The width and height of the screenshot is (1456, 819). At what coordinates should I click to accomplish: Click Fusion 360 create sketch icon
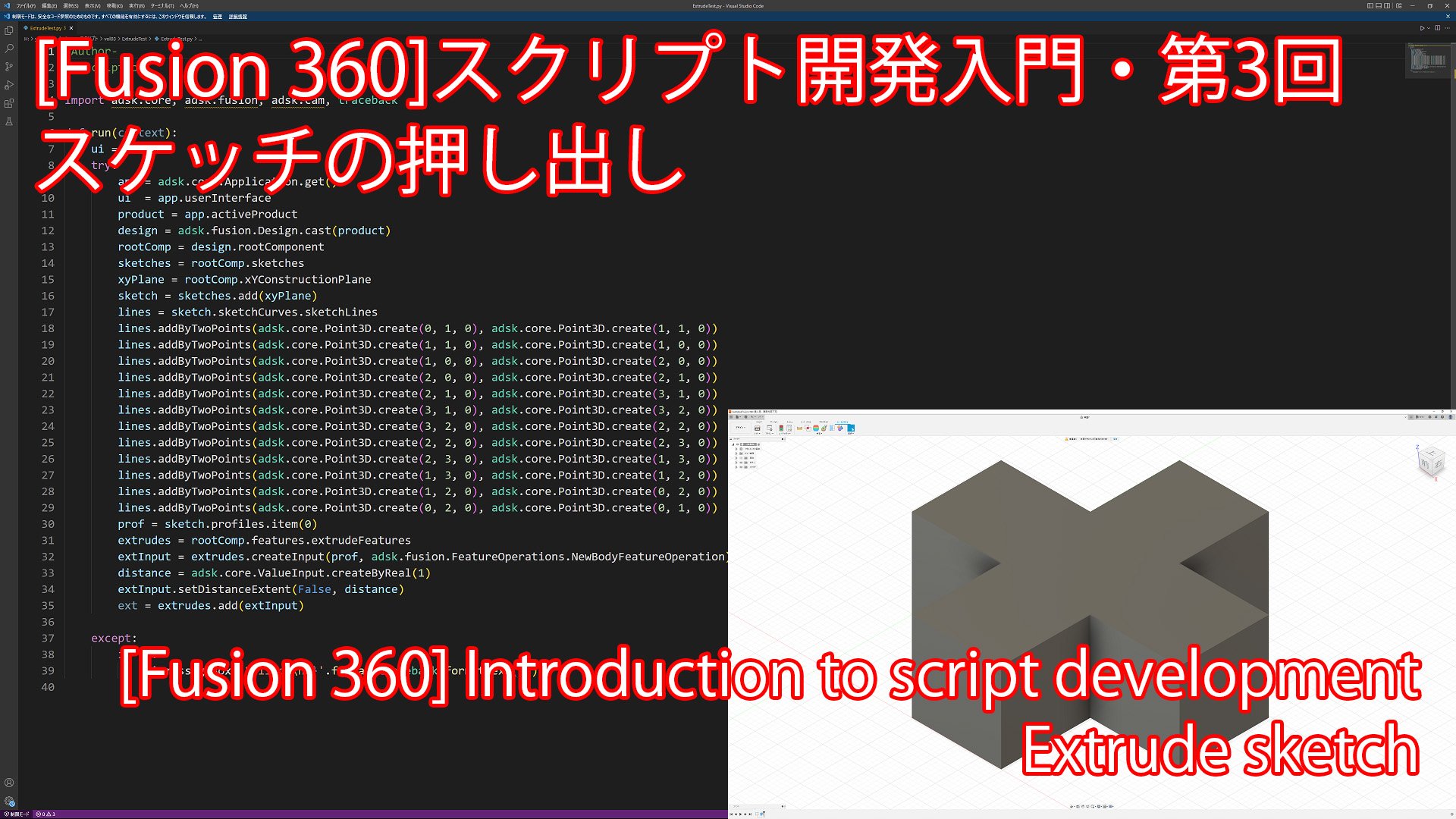click(757, 428)
